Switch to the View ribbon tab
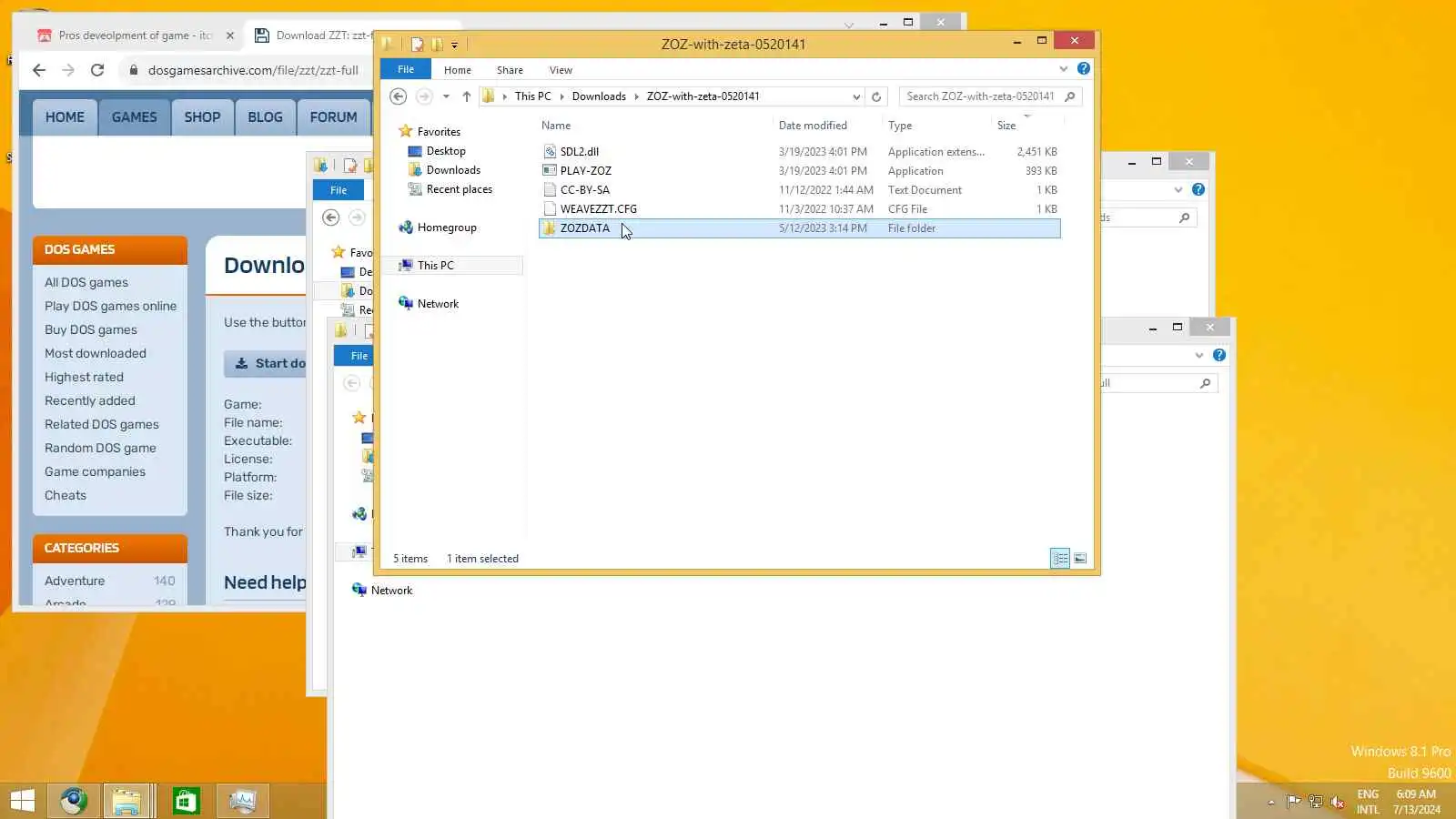This screenshot has height=819, width=1456. (x=561, y=70)
